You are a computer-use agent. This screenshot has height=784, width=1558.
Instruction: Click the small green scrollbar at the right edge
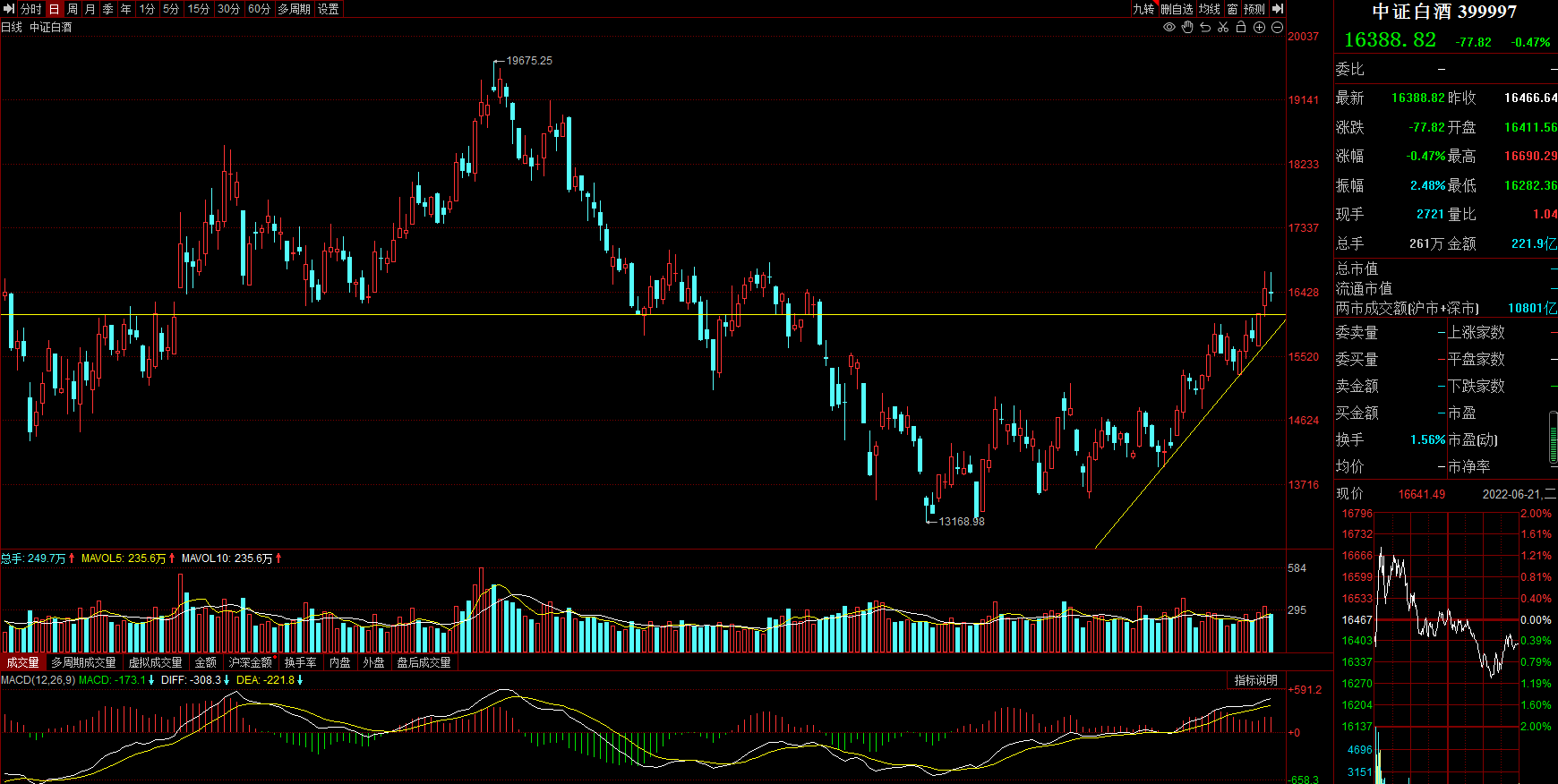[1554, 438]
